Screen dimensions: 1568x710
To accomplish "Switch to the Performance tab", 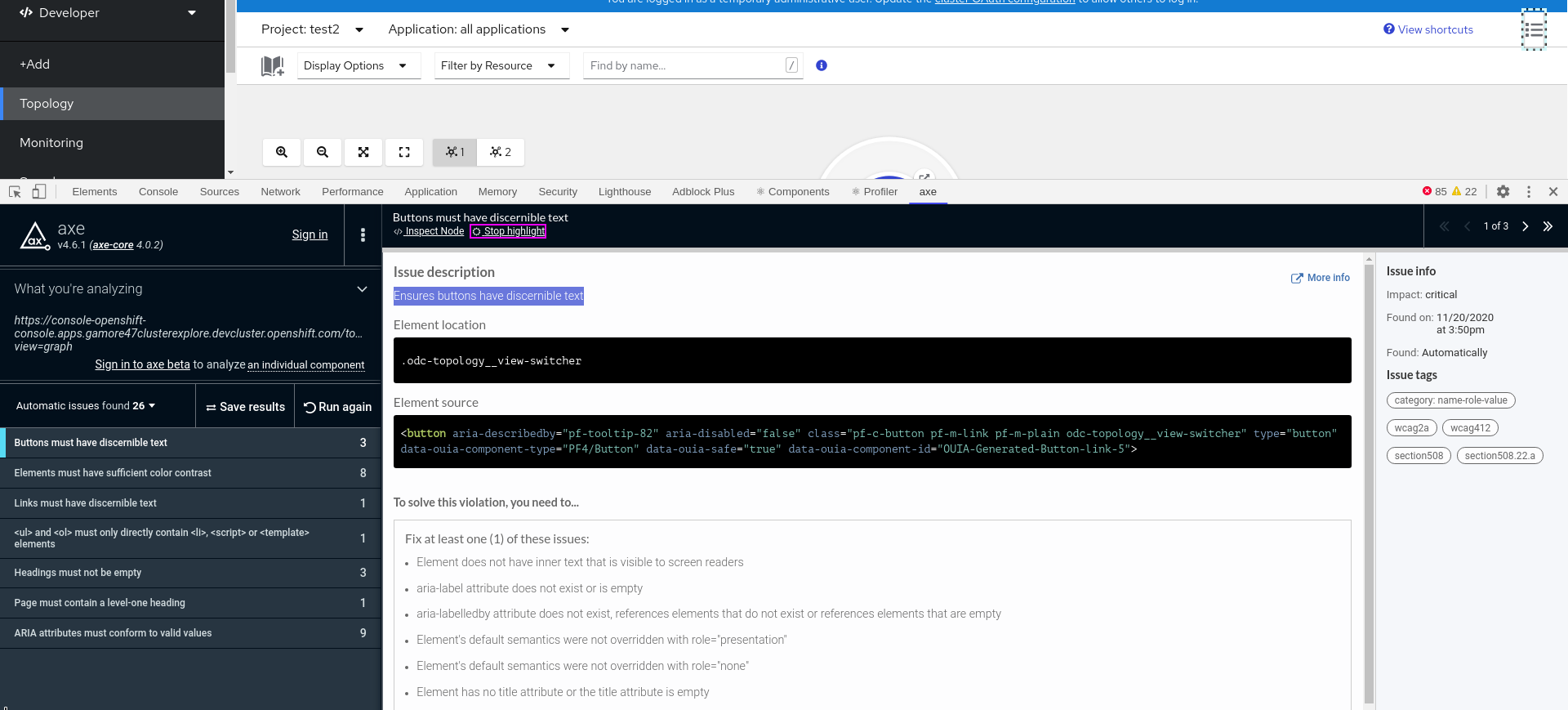I will [x=353, y=192].
